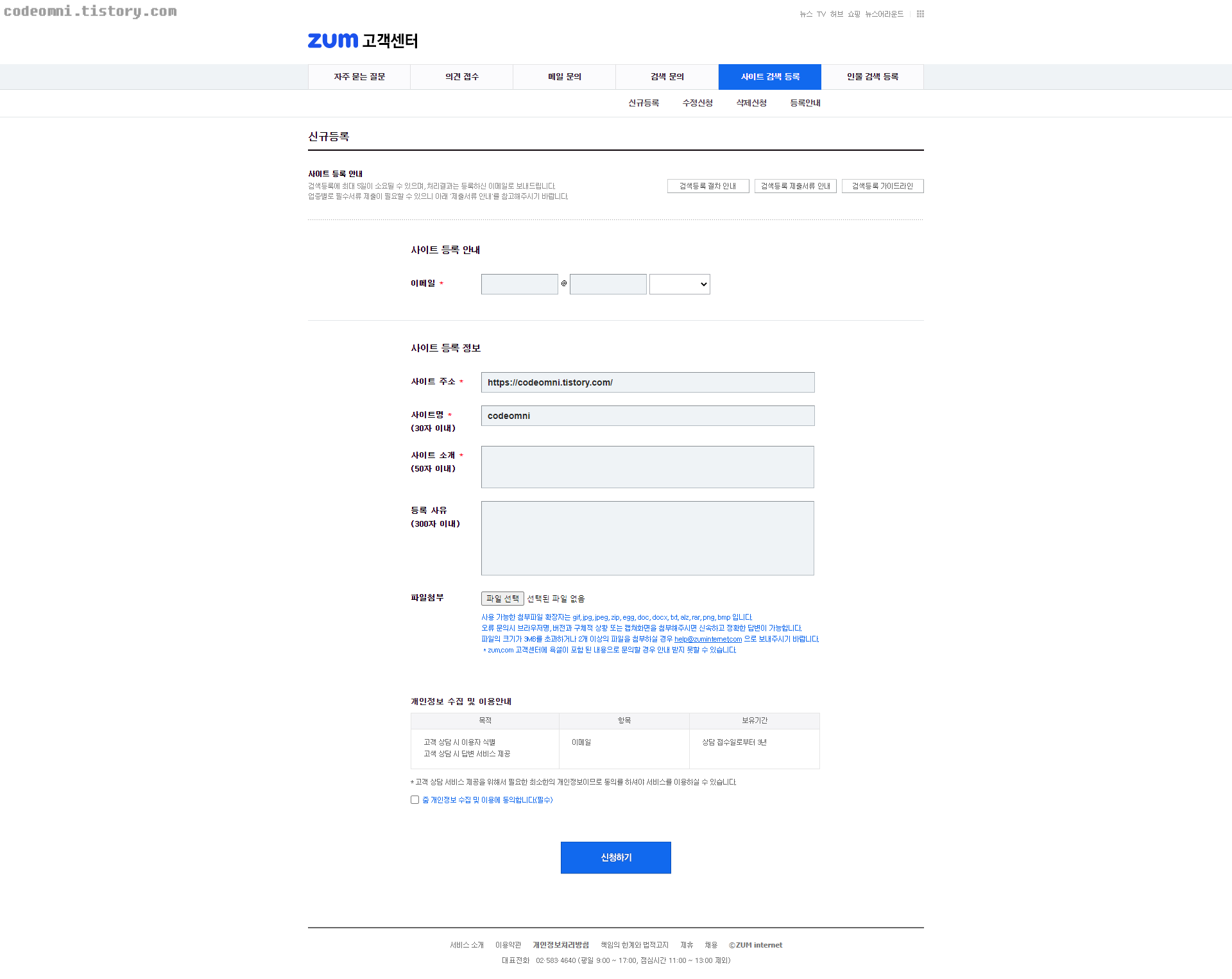
Task: Click the site address input field
Action: (647, 382)
